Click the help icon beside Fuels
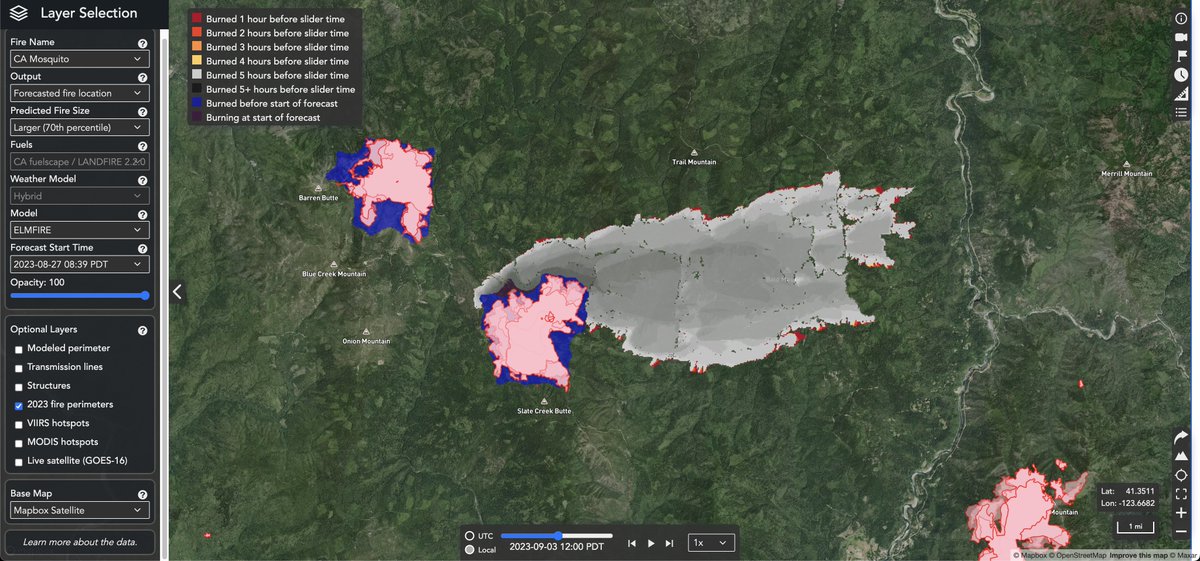Viewport: 1200px width, 561px height. tap(142, 146)
